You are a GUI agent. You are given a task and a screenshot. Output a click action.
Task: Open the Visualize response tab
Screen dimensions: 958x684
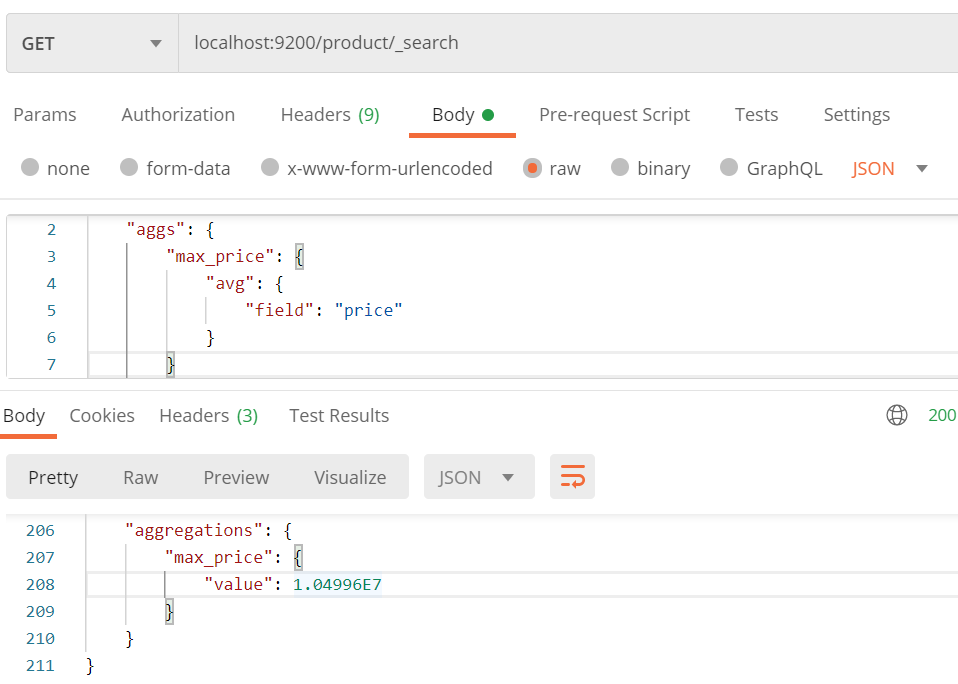(x=350, y=477)
